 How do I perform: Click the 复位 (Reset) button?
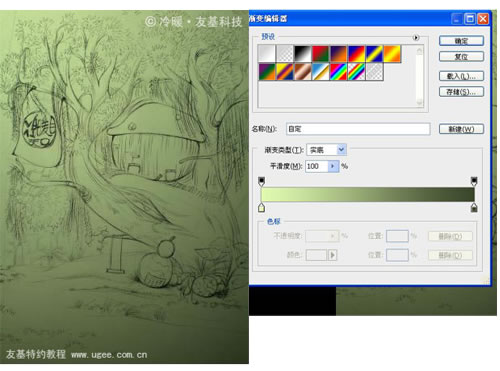click(x=461, y=57)
